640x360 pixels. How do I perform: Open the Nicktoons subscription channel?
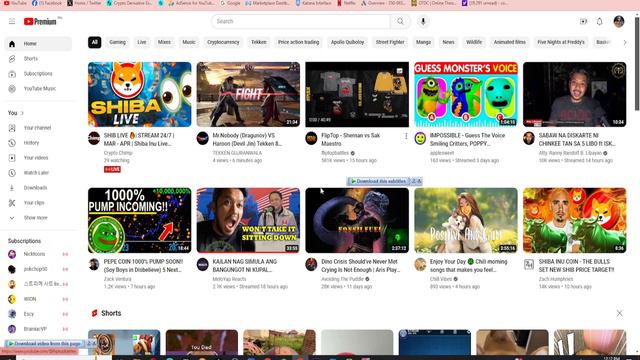[38, 254]
